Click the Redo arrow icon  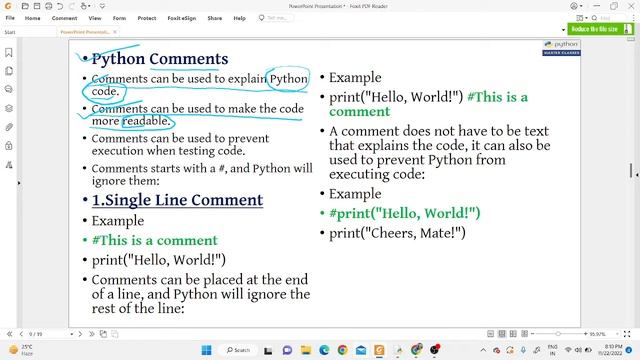click(x=72, y=6)
